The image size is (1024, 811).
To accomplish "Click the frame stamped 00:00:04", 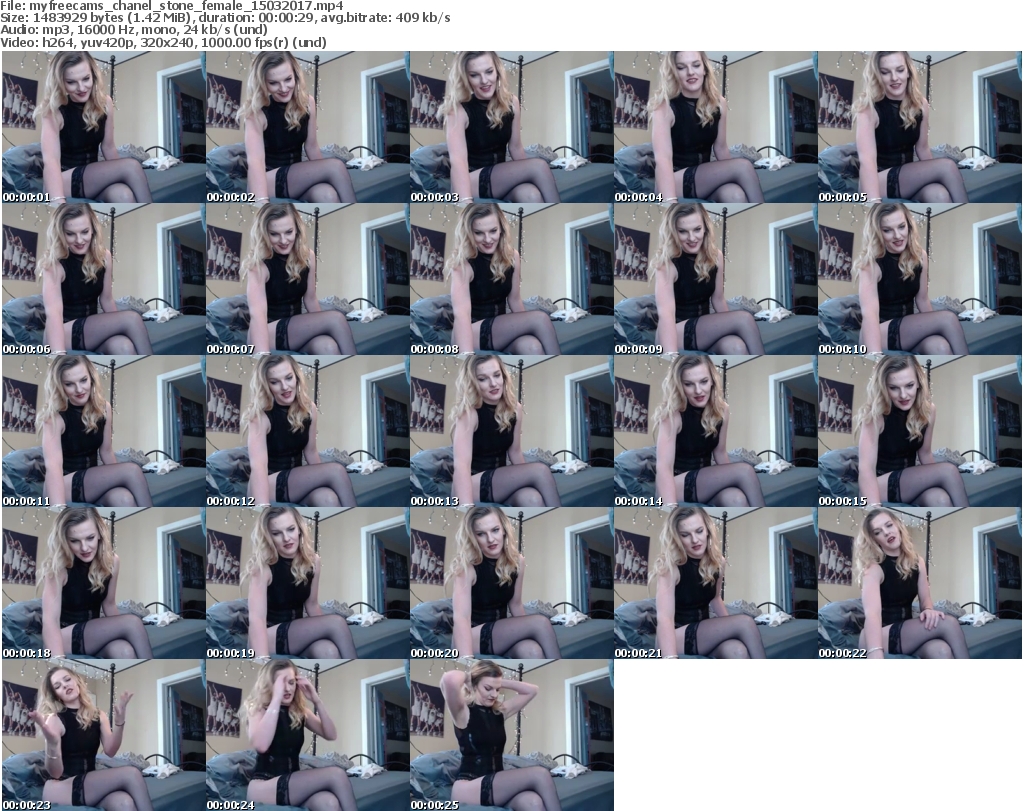I will coord(716,127).
